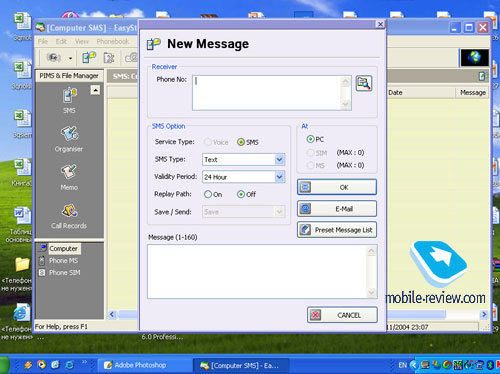Expand quick launch overflow chevron
Image resolution: width=500 pixels, height=374 pixels.
(x=84, y=361)
